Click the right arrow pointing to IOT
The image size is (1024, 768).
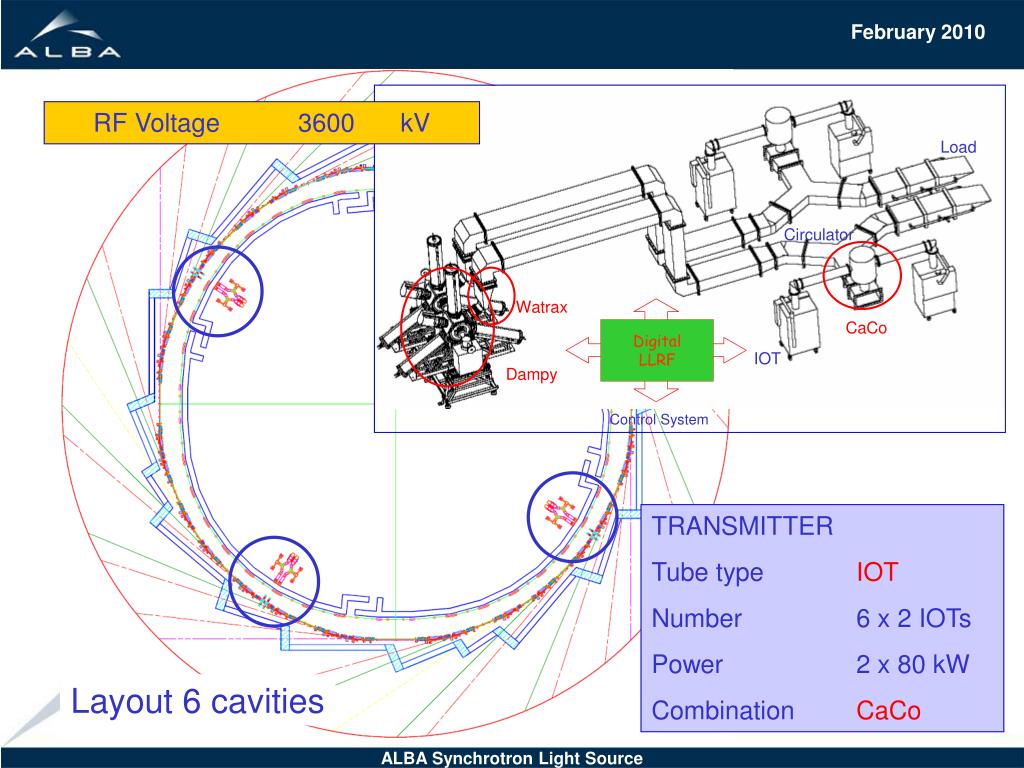click(730, 350)
